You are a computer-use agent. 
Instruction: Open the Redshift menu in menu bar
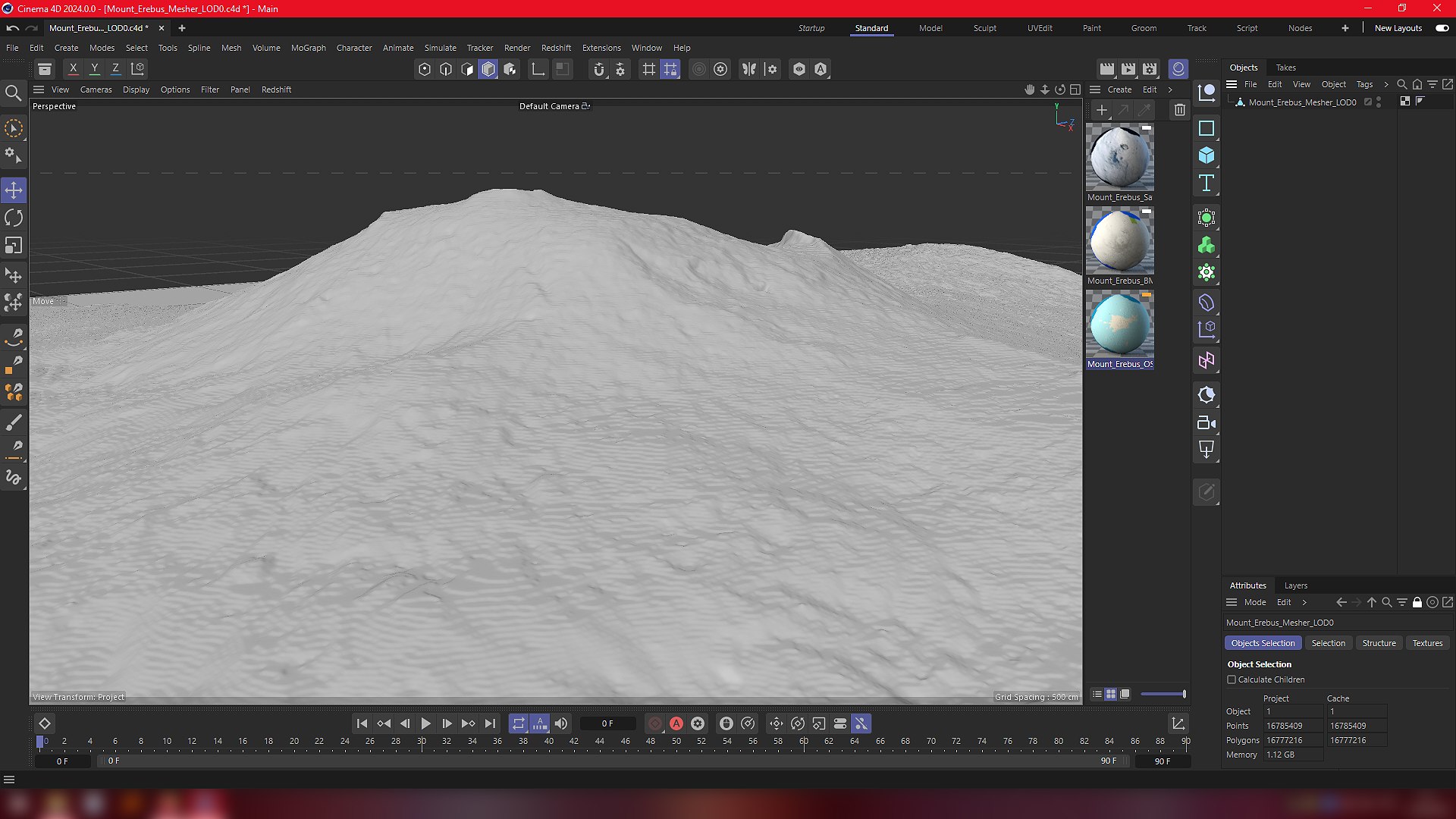(x=556, y=48)
